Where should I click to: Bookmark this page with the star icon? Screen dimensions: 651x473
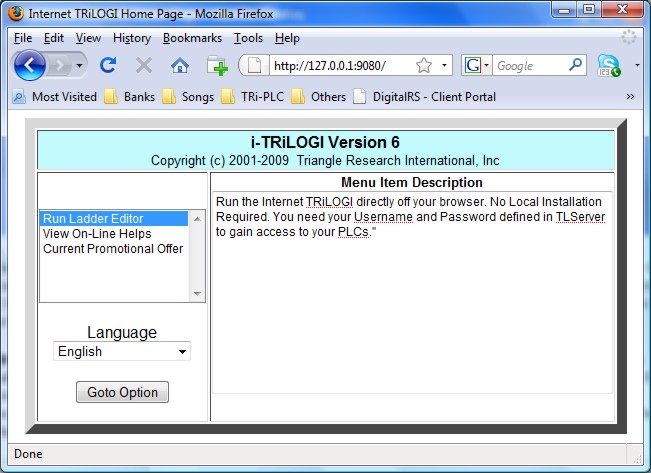coord(423,65)
